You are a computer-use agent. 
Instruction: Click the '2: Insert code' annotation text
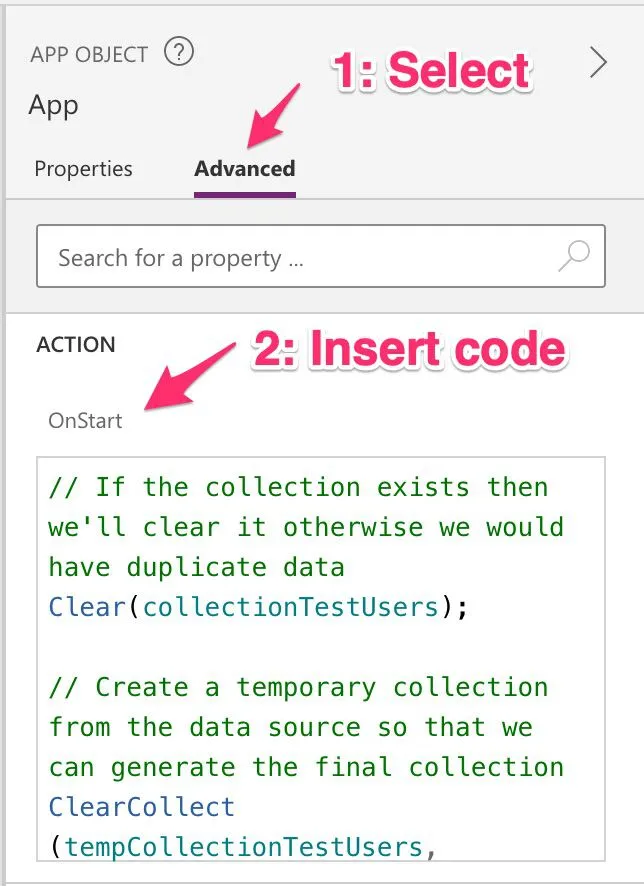[408, 350]
